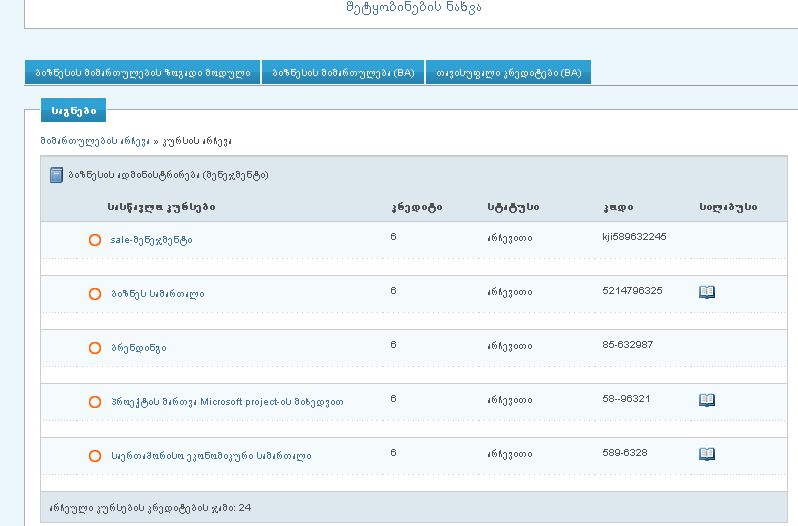Open the Microsoft project course link

(x=227, y=402)
